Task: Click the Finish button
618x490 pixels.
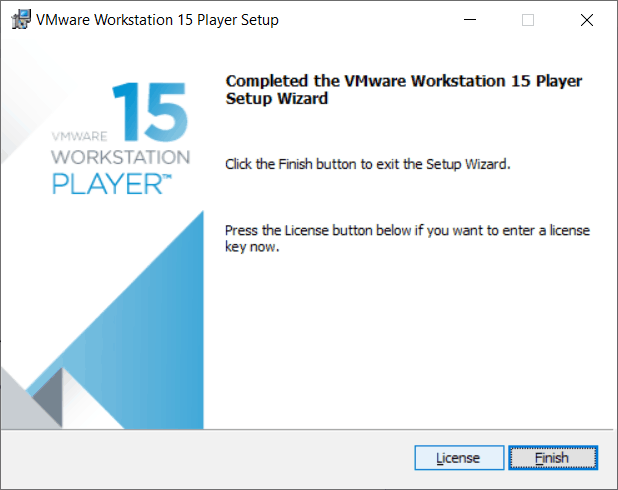Action: [552, 458]
